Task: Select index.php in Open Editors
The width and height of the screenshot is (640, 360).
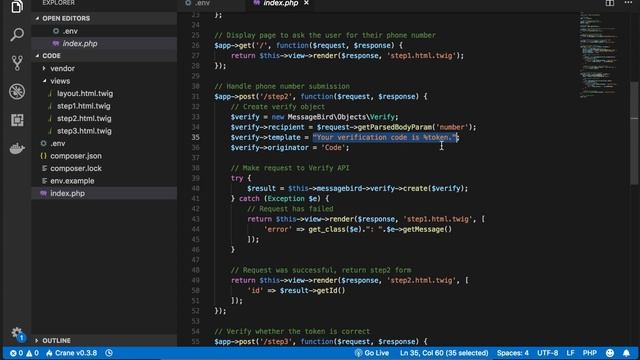Action: (104, 44)
